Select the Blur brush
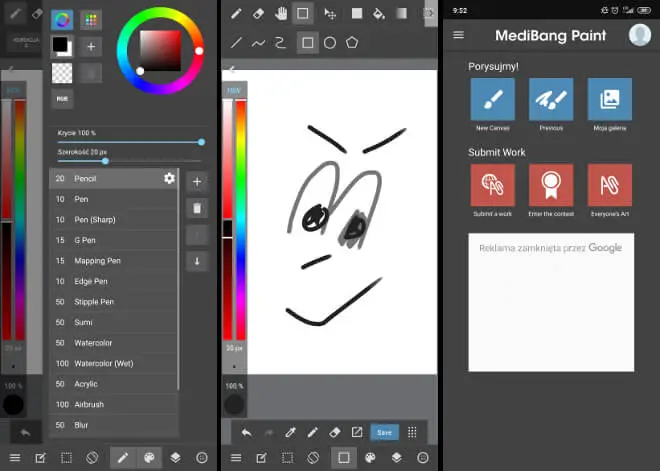Screen dimensions: 660x471 114,425
